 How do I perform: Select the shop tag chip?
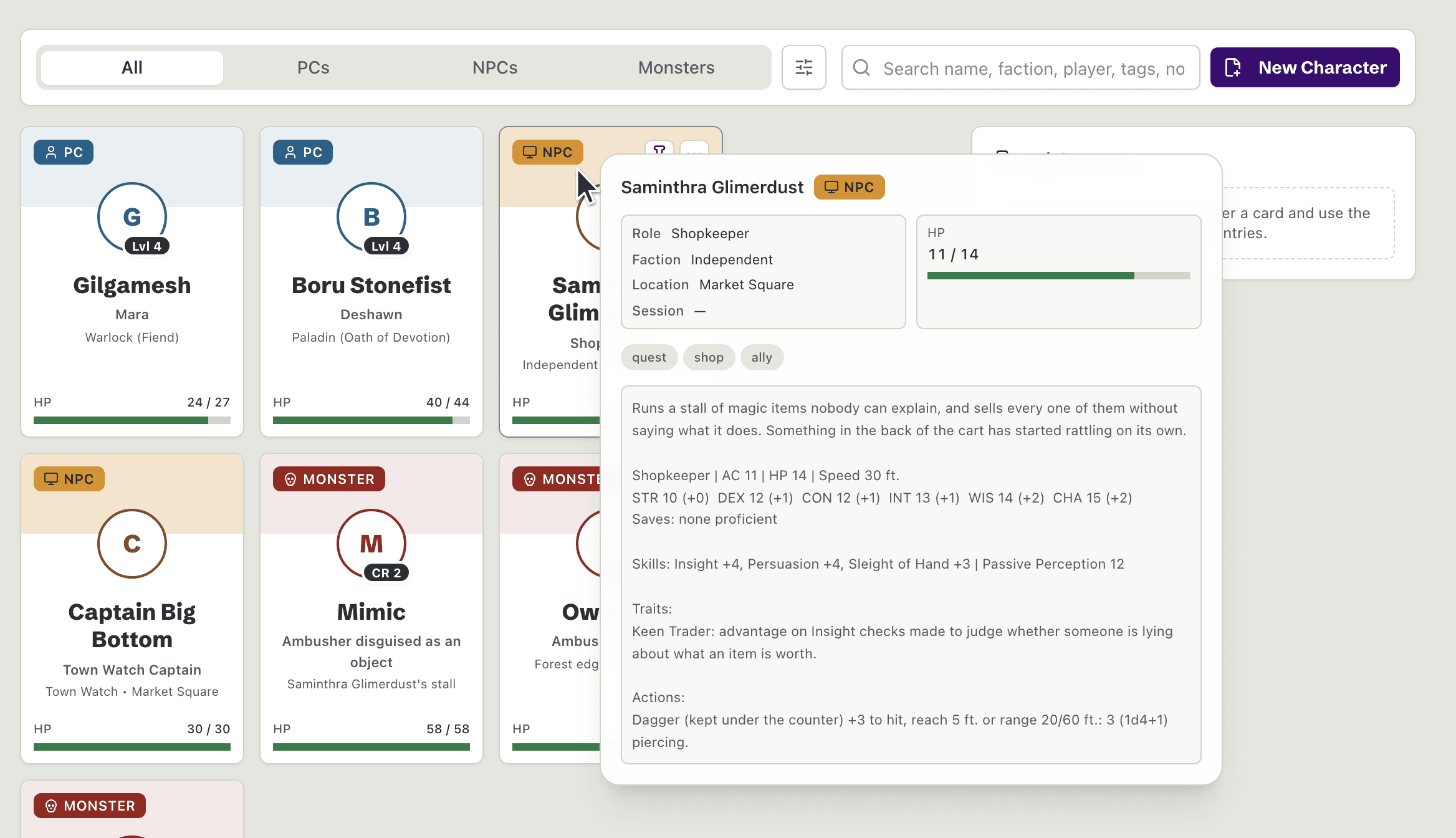pos(709,357)
